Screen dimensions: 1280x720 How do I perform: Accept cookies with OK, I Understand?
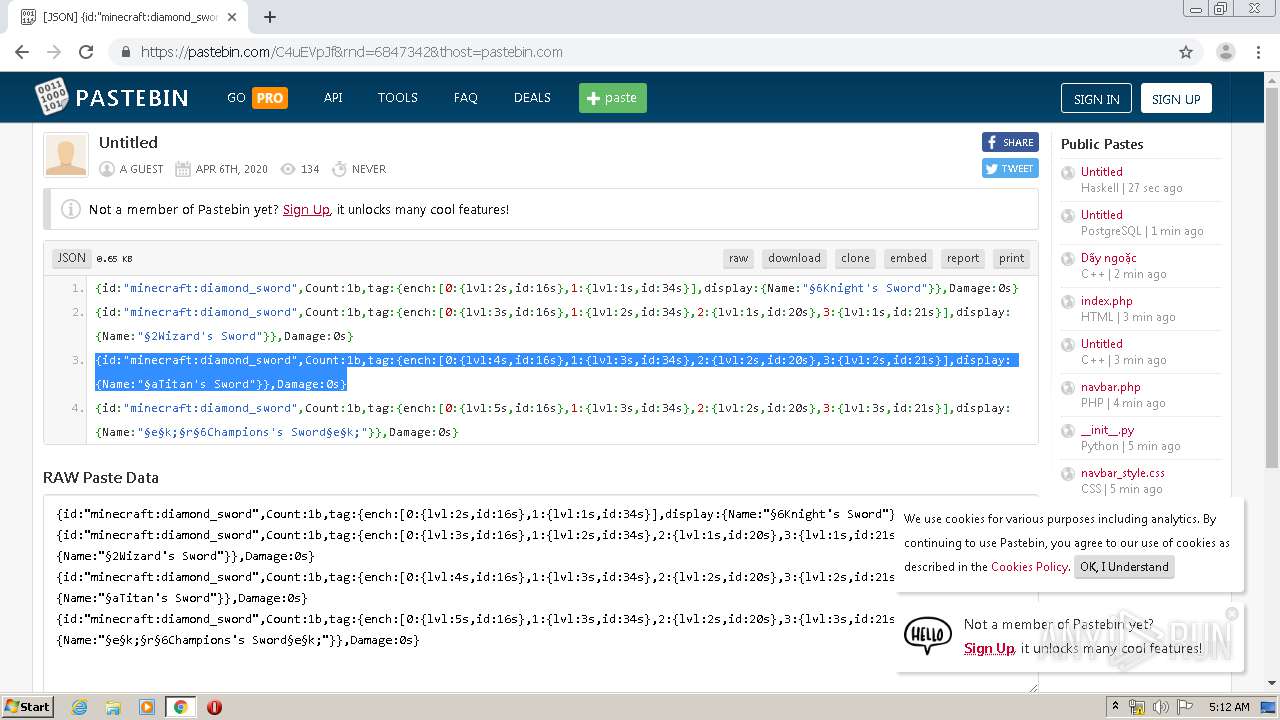[x=1123, y=566]
